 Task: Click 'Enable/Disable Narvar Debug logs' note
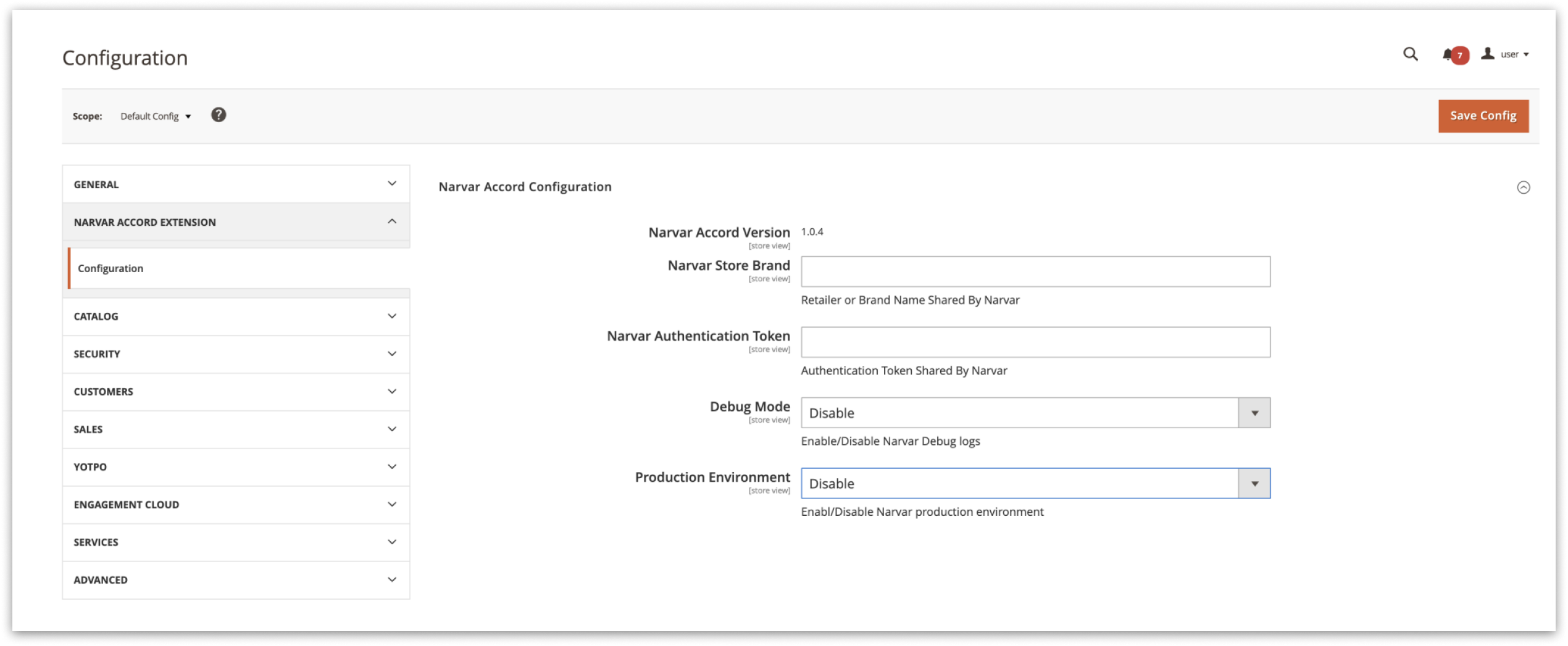pos(890,441)
